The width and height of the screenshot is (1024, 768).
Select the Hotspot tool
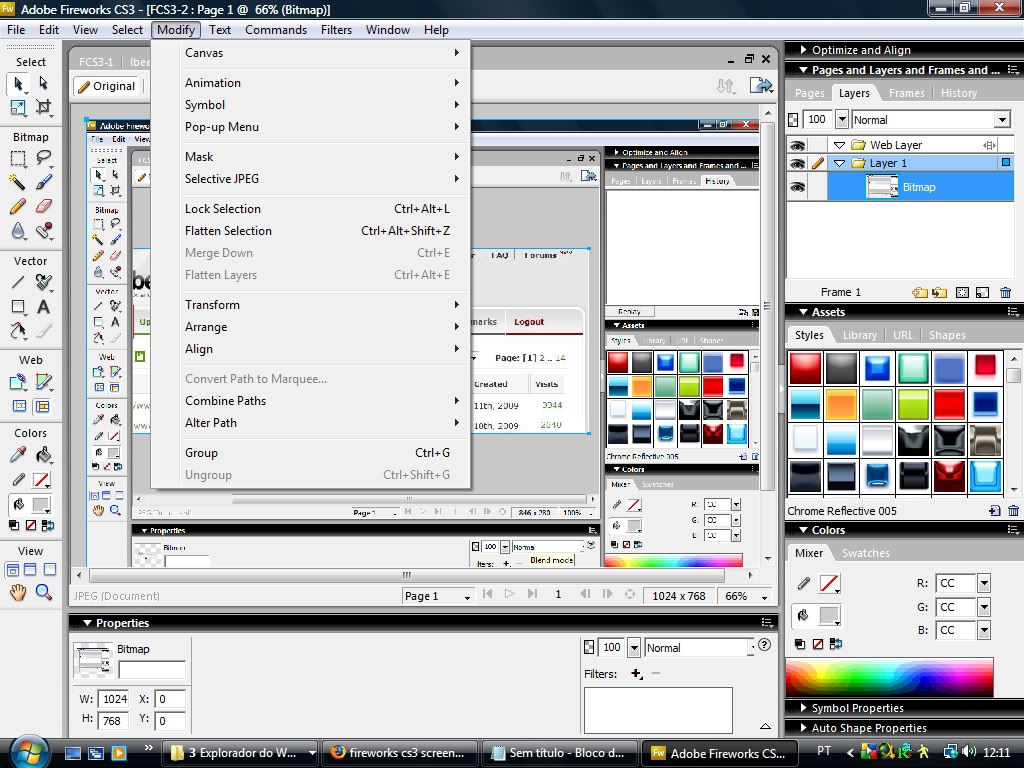(18, 382)
